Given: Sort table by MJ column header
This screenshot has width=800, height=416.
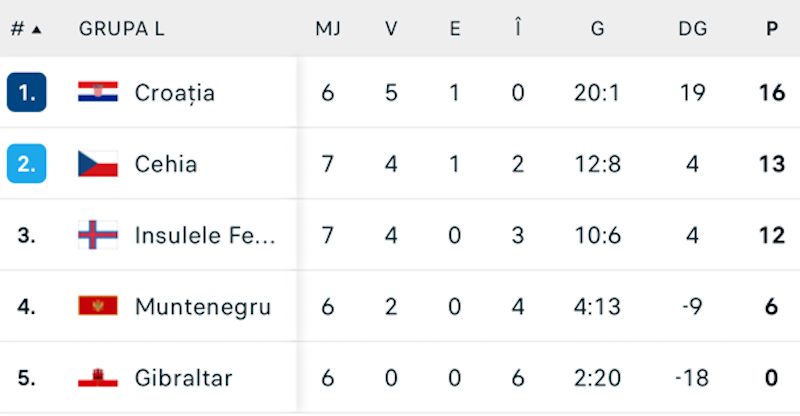Looking at the screenshot, I should 328,29.
